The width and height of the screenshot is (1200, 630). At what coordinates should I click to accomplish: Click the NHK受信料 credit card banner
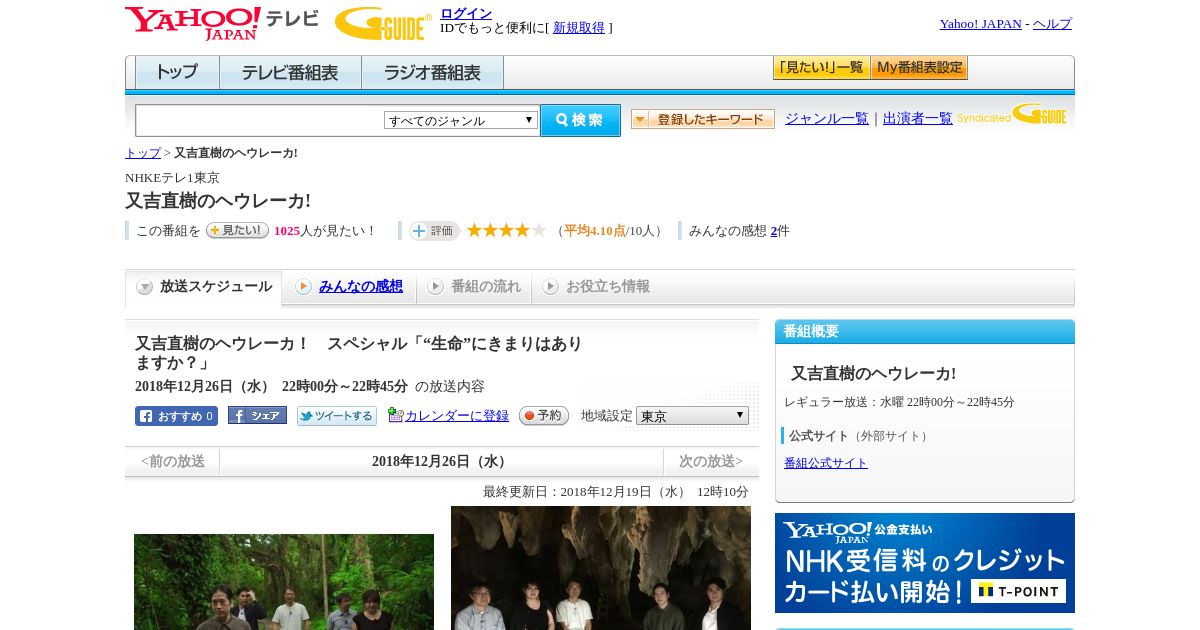[925, 563]
